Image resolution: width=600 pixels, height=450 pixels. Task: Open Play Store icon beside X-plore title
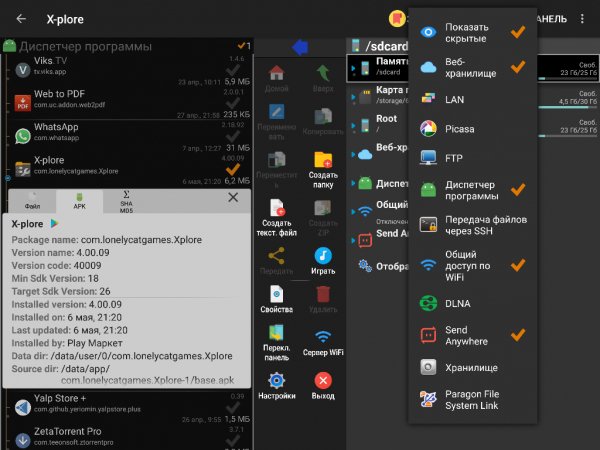tap(54, 223)
